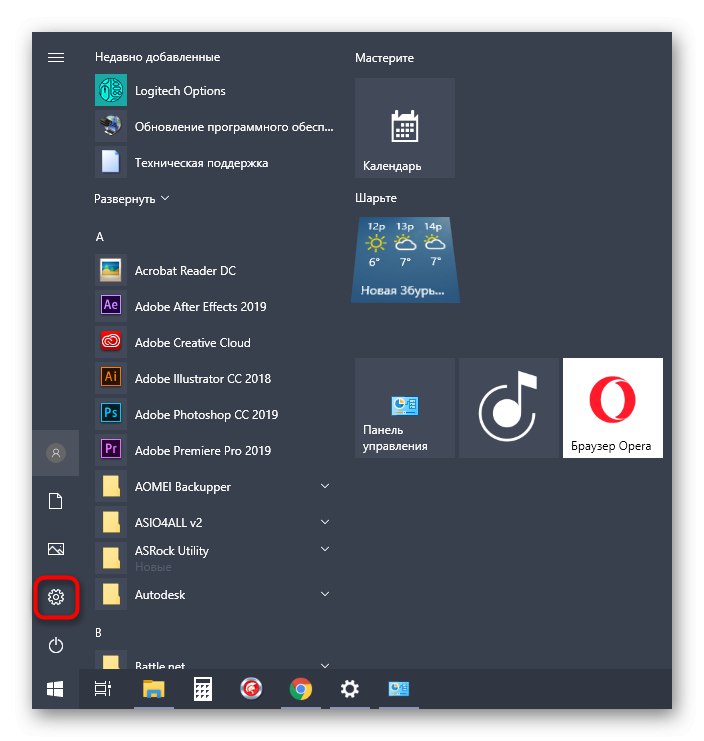The image size is (704, 741).
Task: Open File Explorer from taskbar
Action: coord(154,689)
